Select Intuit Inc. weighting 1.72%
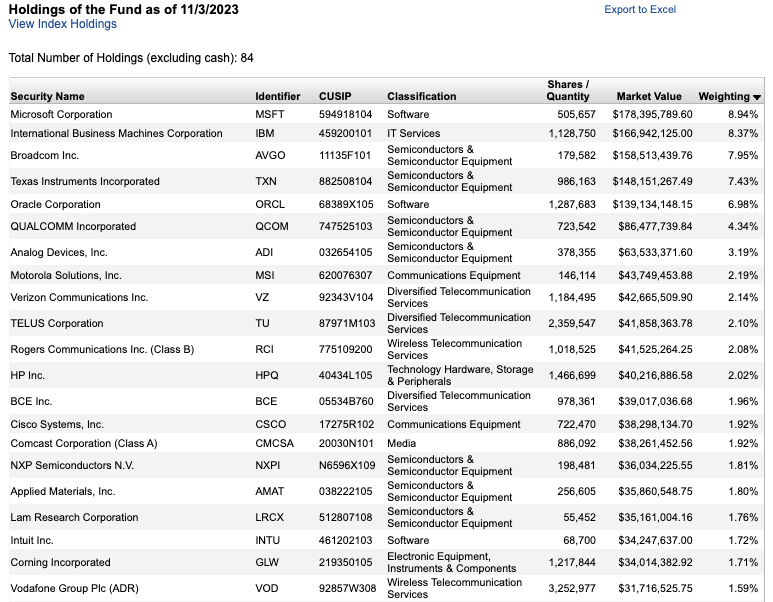This screenshot has width=773, height=602. coord(743,540)
